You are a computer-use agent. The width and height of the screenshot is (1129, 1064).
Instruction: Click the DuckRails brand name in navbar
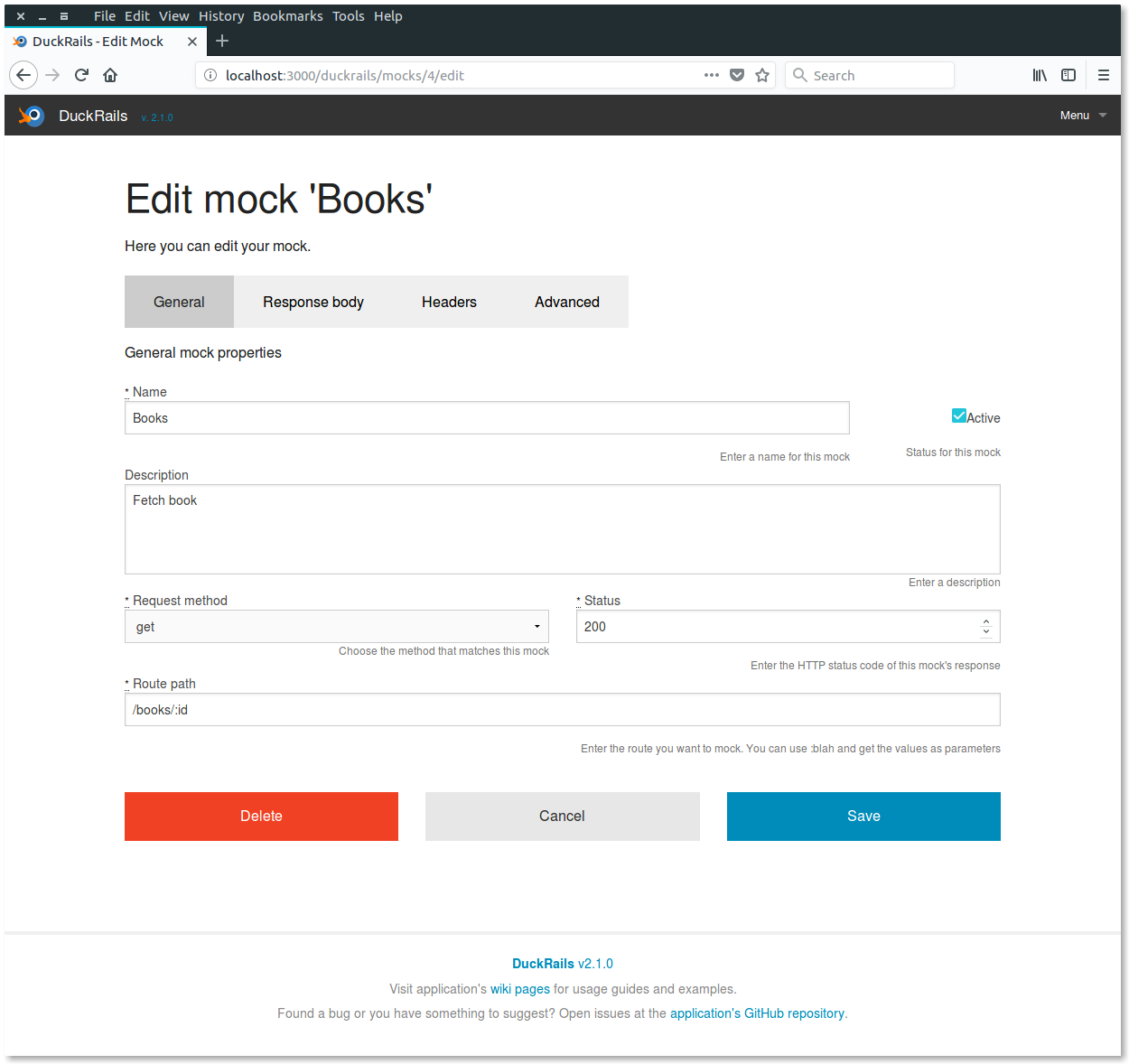[93, 116]
